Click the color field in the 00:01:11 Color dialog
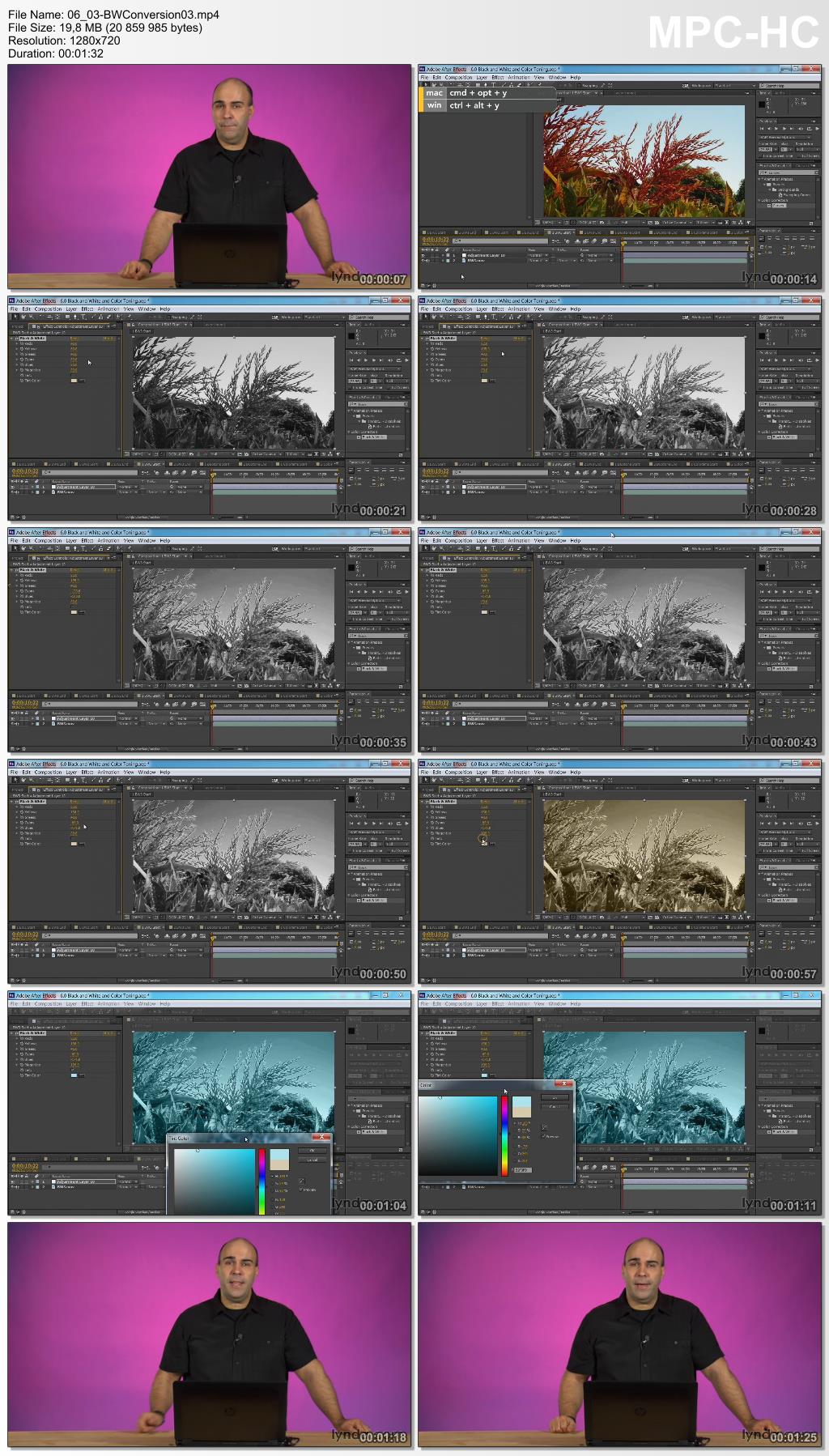 pos(457,1135)
